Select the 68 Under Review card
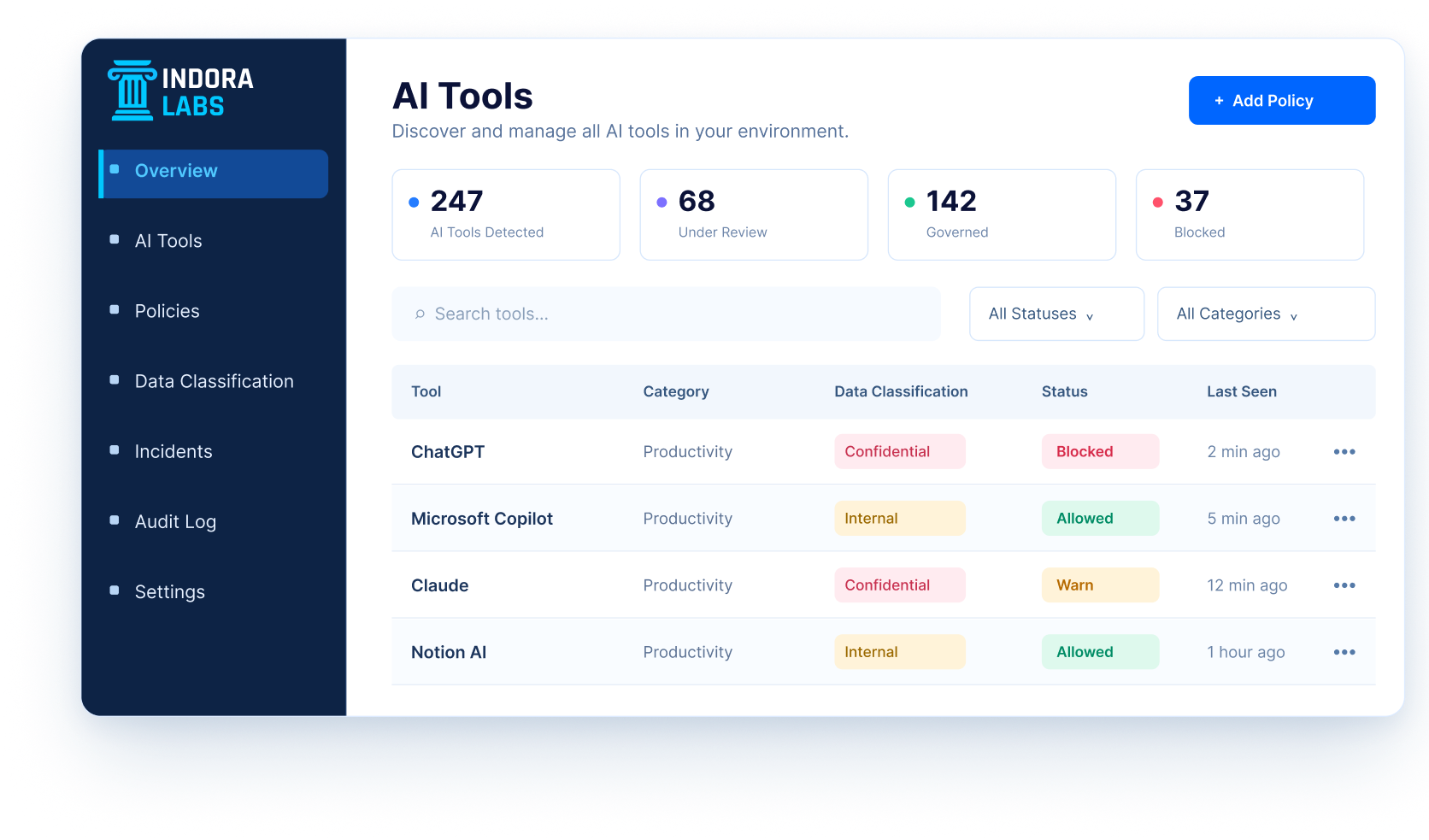Image resolution: width=1429 pixels, height=840 pixels. (x=754, y=214)
